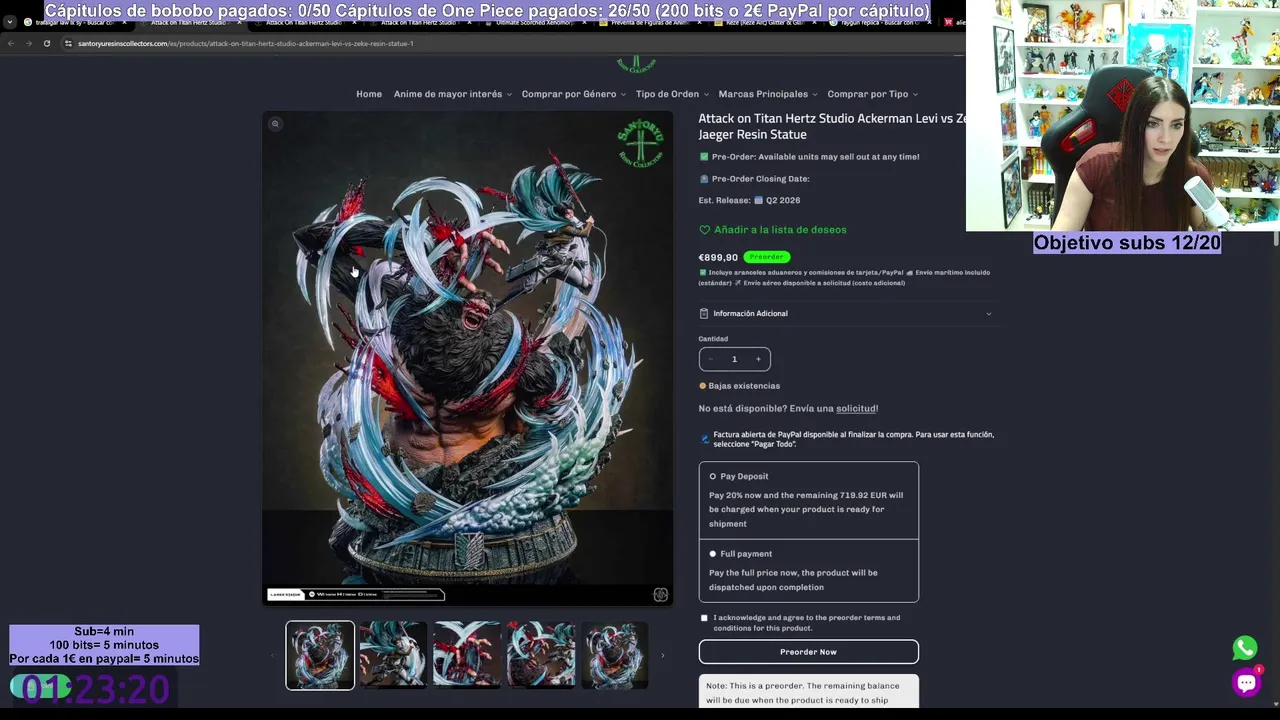1280x720 pixels.
Task: Click the main product statue image
Action: (x=467, y=358)
